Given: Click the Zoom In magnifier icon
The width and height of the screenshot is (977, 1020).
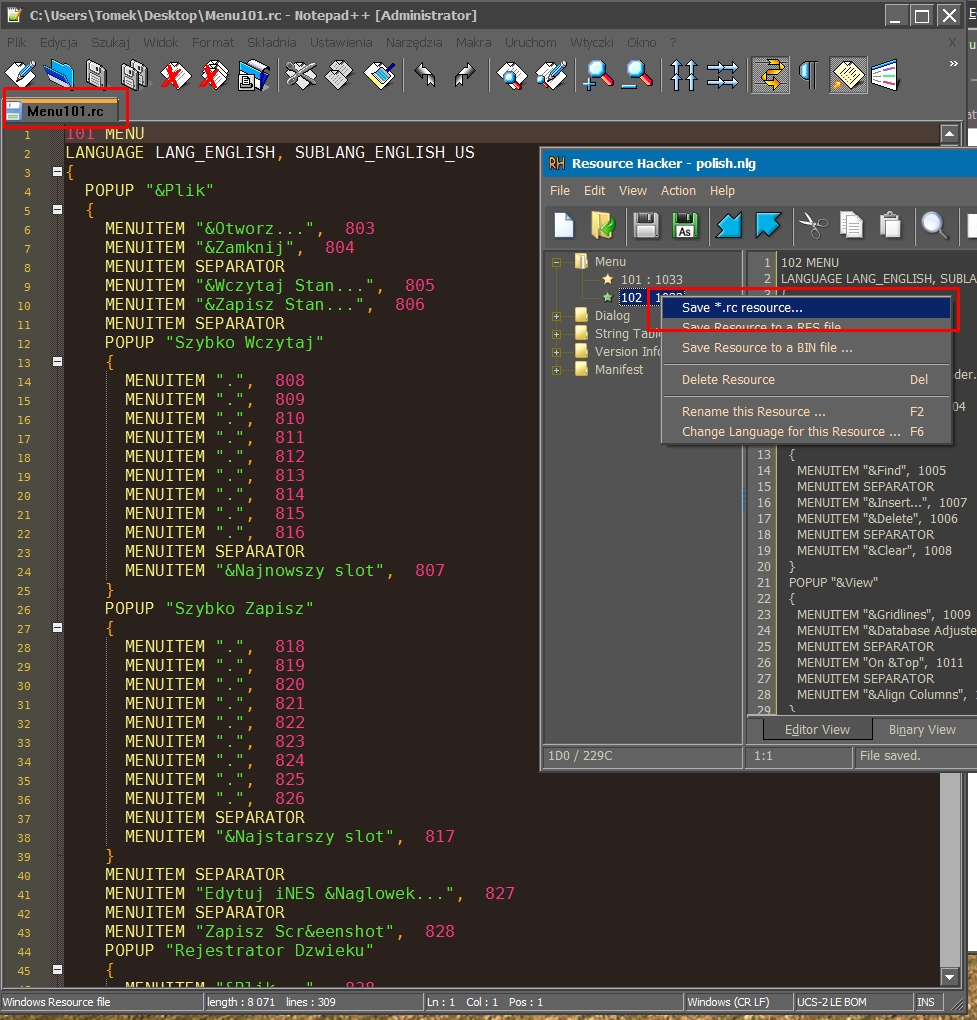Looking at the screenshot, I should (598, 75).
